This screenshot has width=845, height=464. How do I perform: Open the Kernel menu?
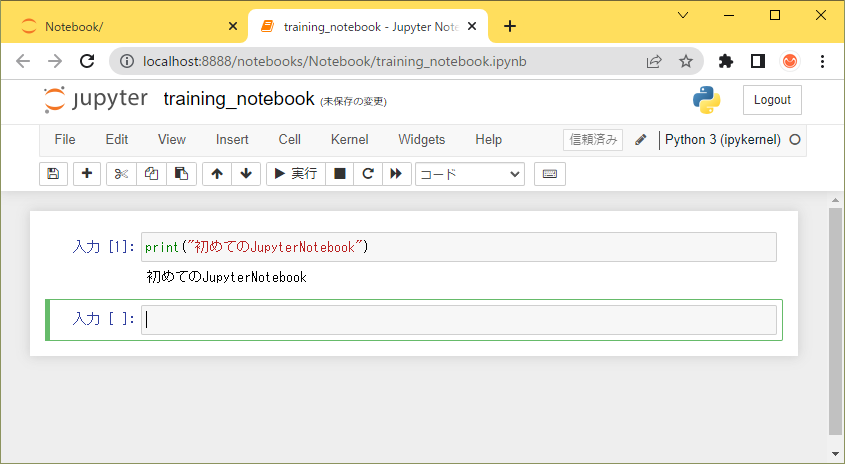click(x=350, y=140)
